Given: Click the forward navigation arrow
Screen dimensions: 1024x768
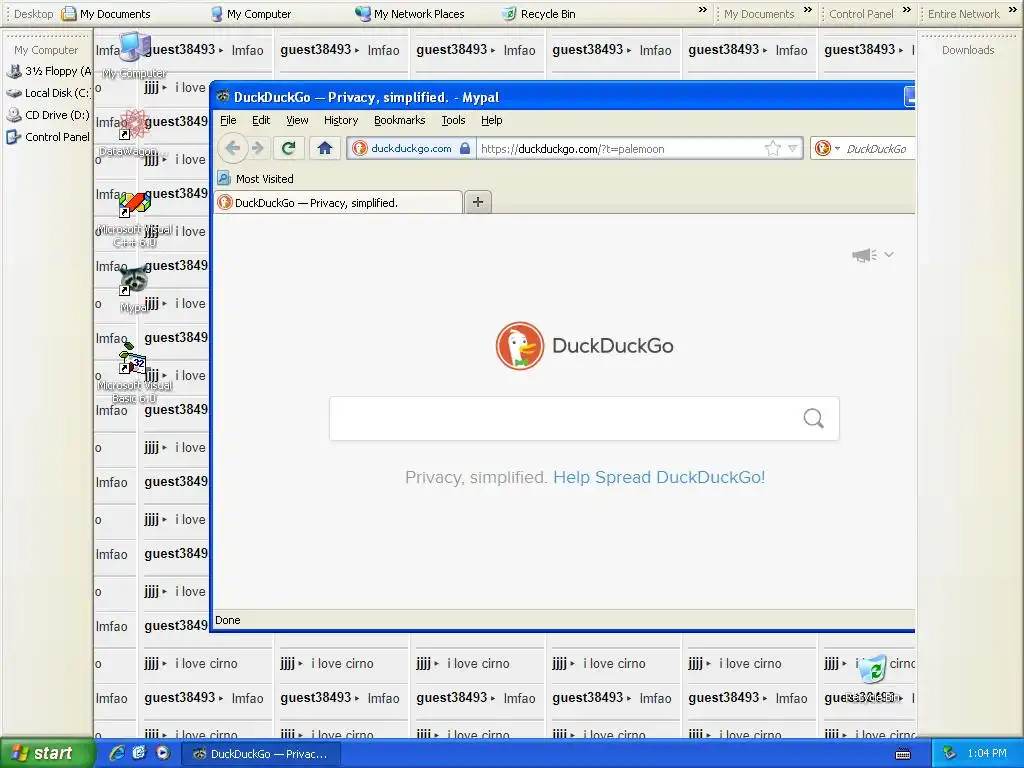Looking at the screenshot, I should point(258,148).
